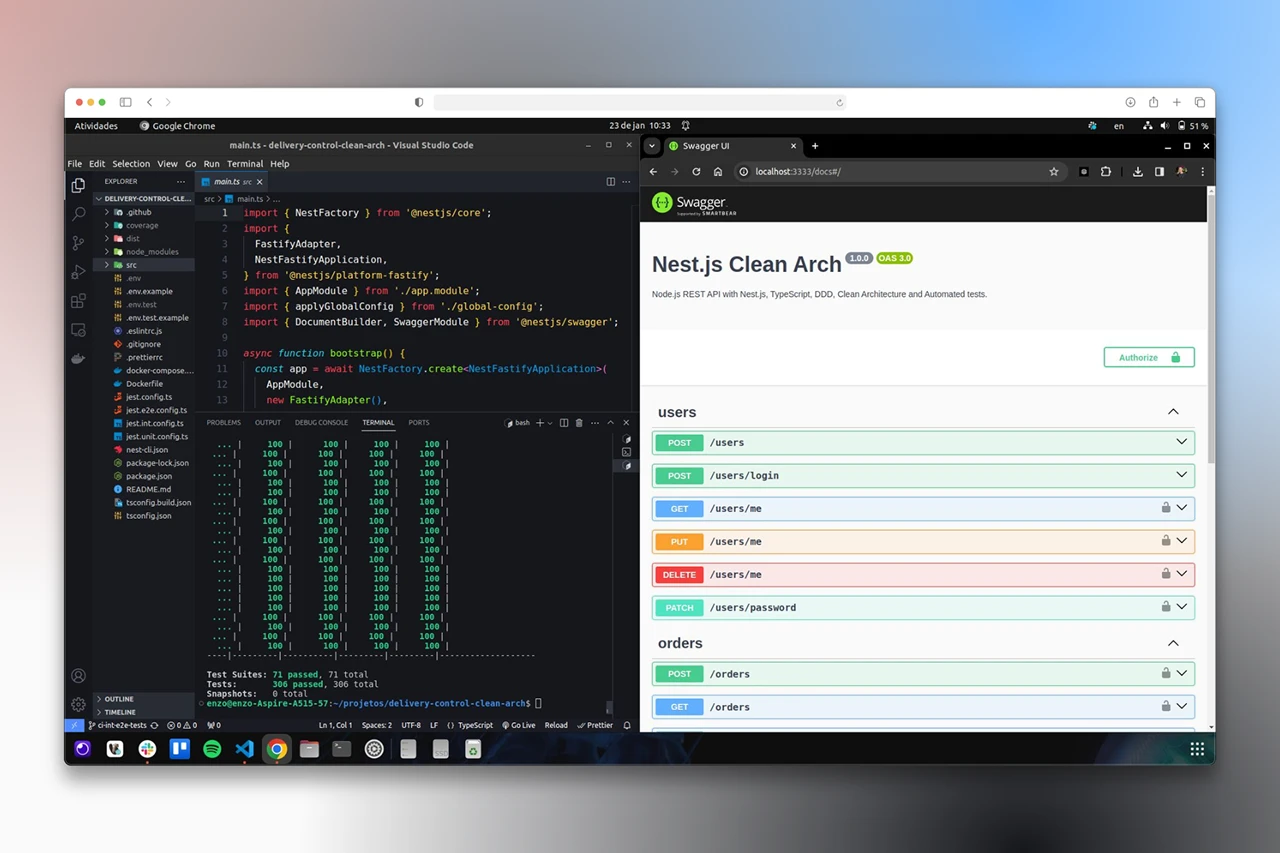1280x853 pixels.
Task: Open the Selection menu
Action: (x=131, y=164)
